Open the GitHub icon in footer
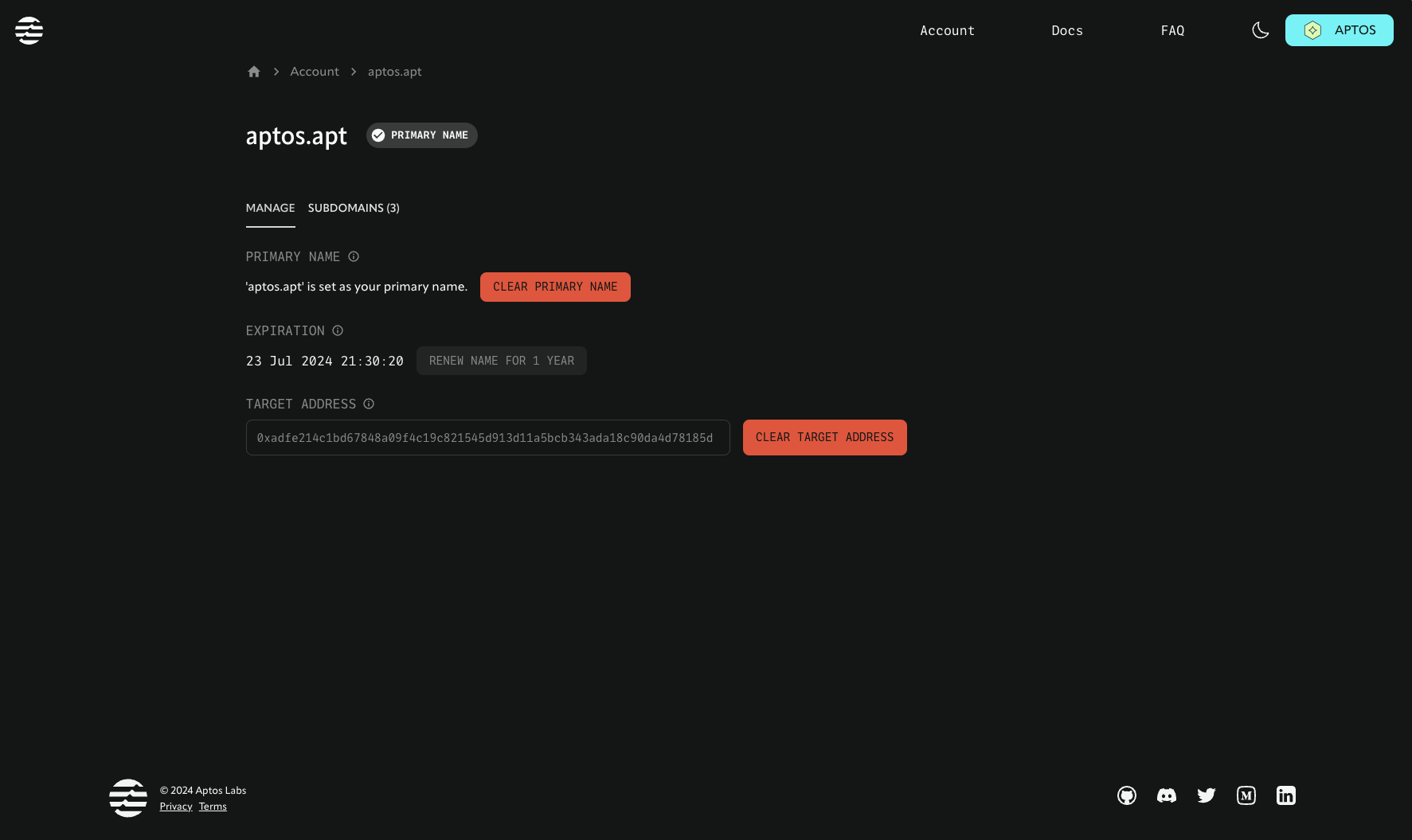 click(x=1127, y=795)
